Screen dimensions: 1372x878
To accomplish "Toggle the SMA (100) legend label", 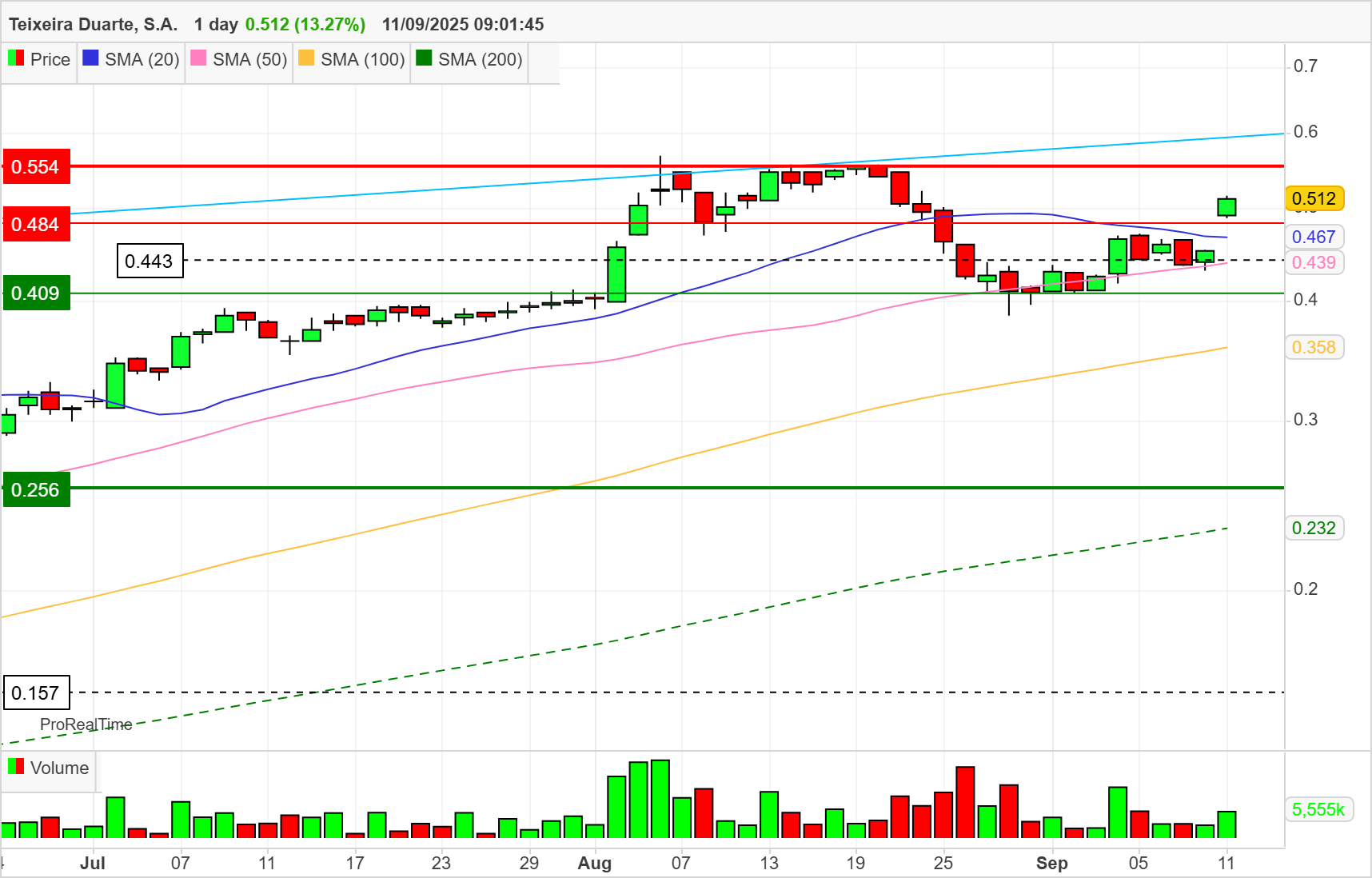I will (363, 59).
